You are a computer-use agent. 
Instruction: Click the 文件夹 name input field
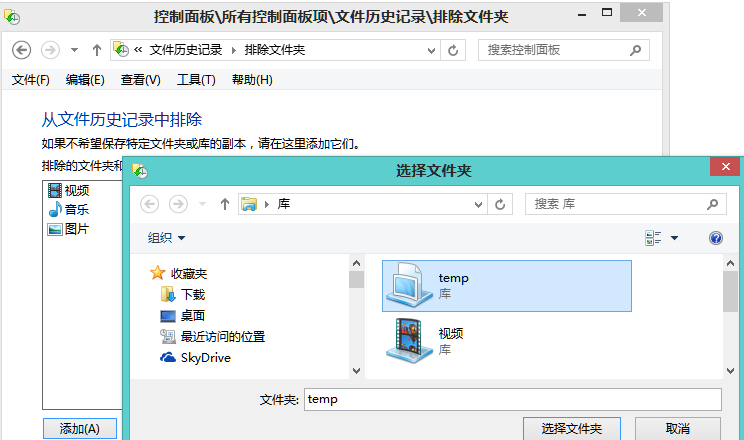(512, 399)
